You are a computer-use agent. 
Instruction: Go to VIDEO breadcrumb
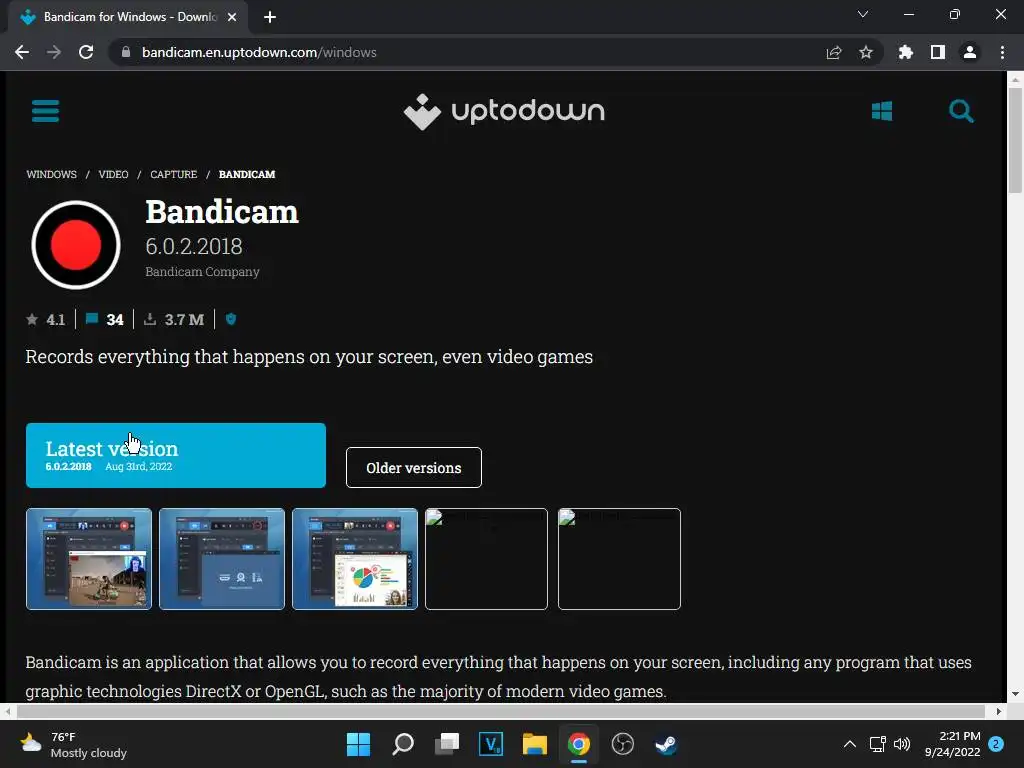pos(113,174)
